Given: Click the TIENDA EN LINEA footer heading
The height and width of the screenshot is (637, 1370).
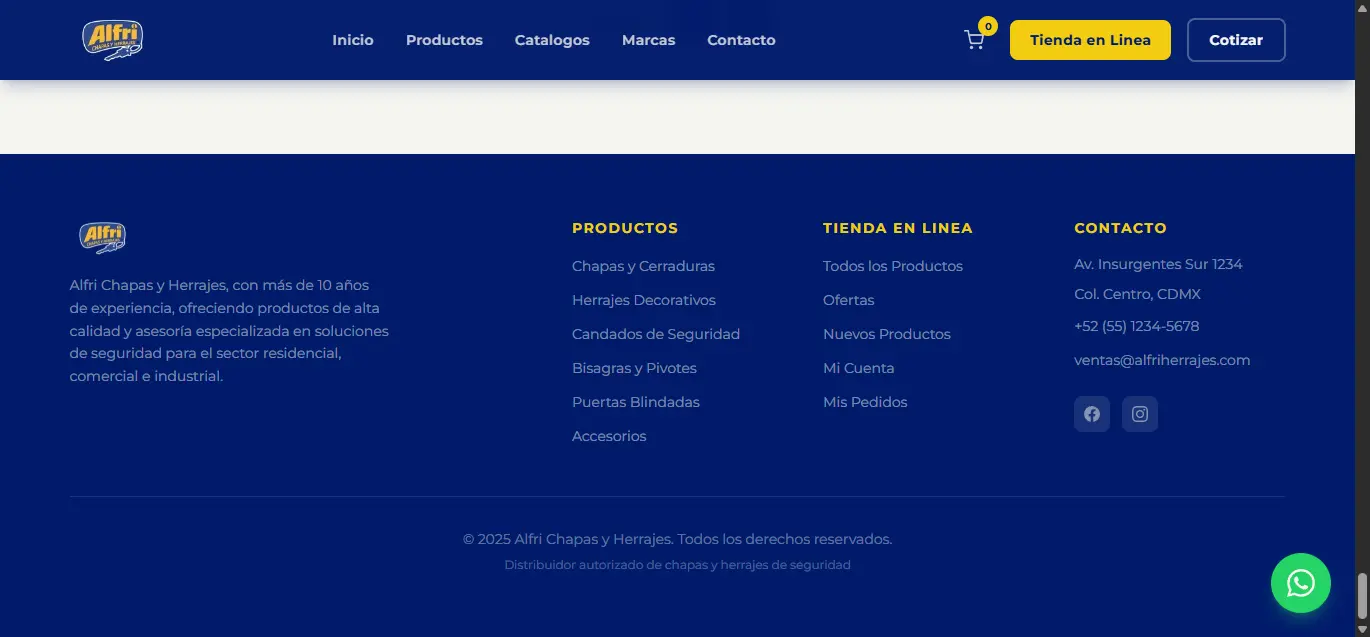Looking at the screenshot, I should [898, 228].
